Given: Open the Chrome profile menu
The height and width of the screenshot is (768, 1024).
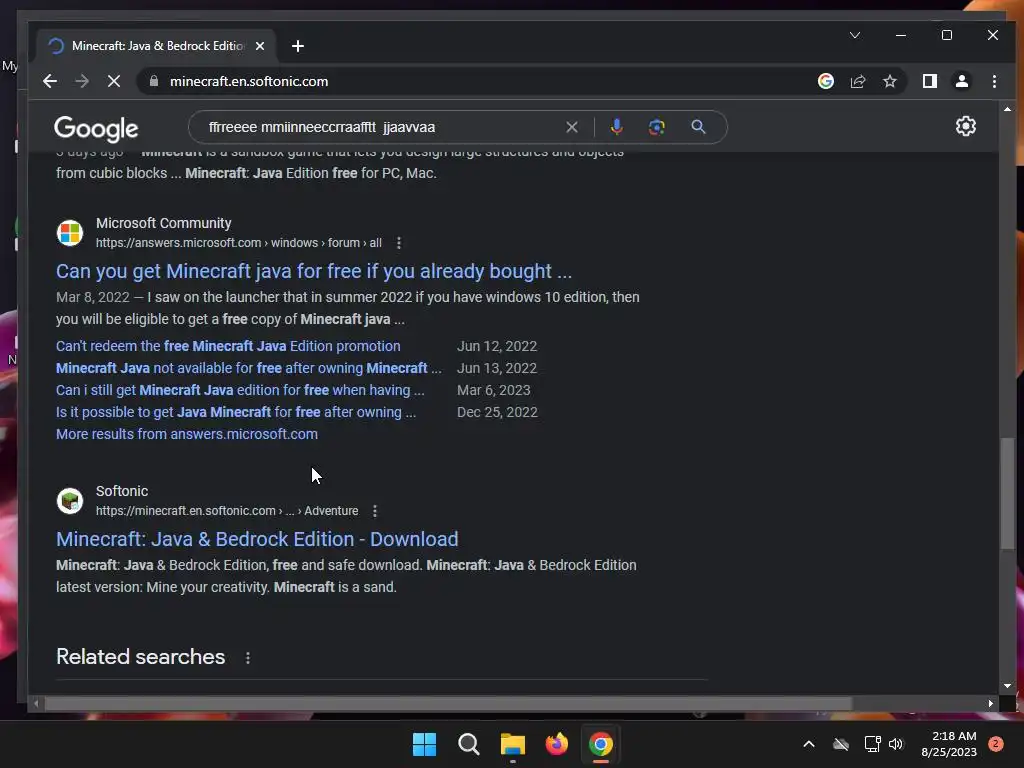Looking at the screenshot, I should pyautogui.click(x=961, y=81).
